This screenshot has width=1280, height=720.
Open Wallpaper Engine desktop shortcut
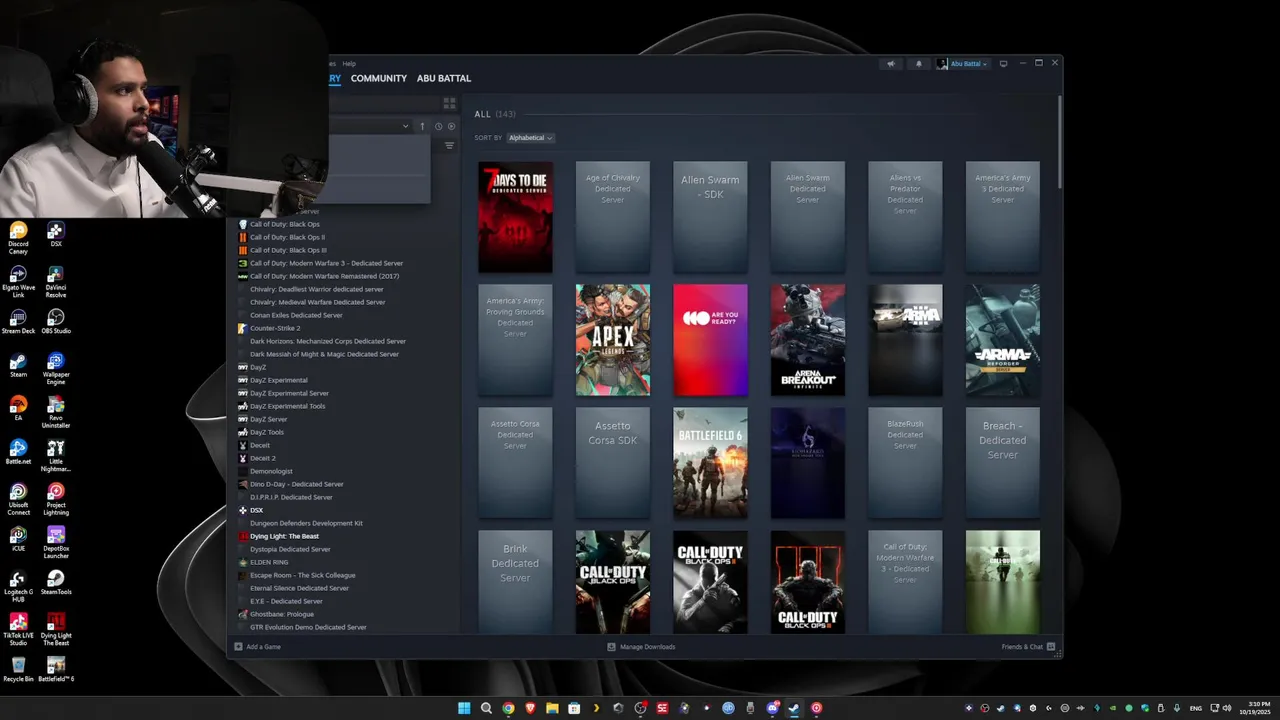[56, 368]
